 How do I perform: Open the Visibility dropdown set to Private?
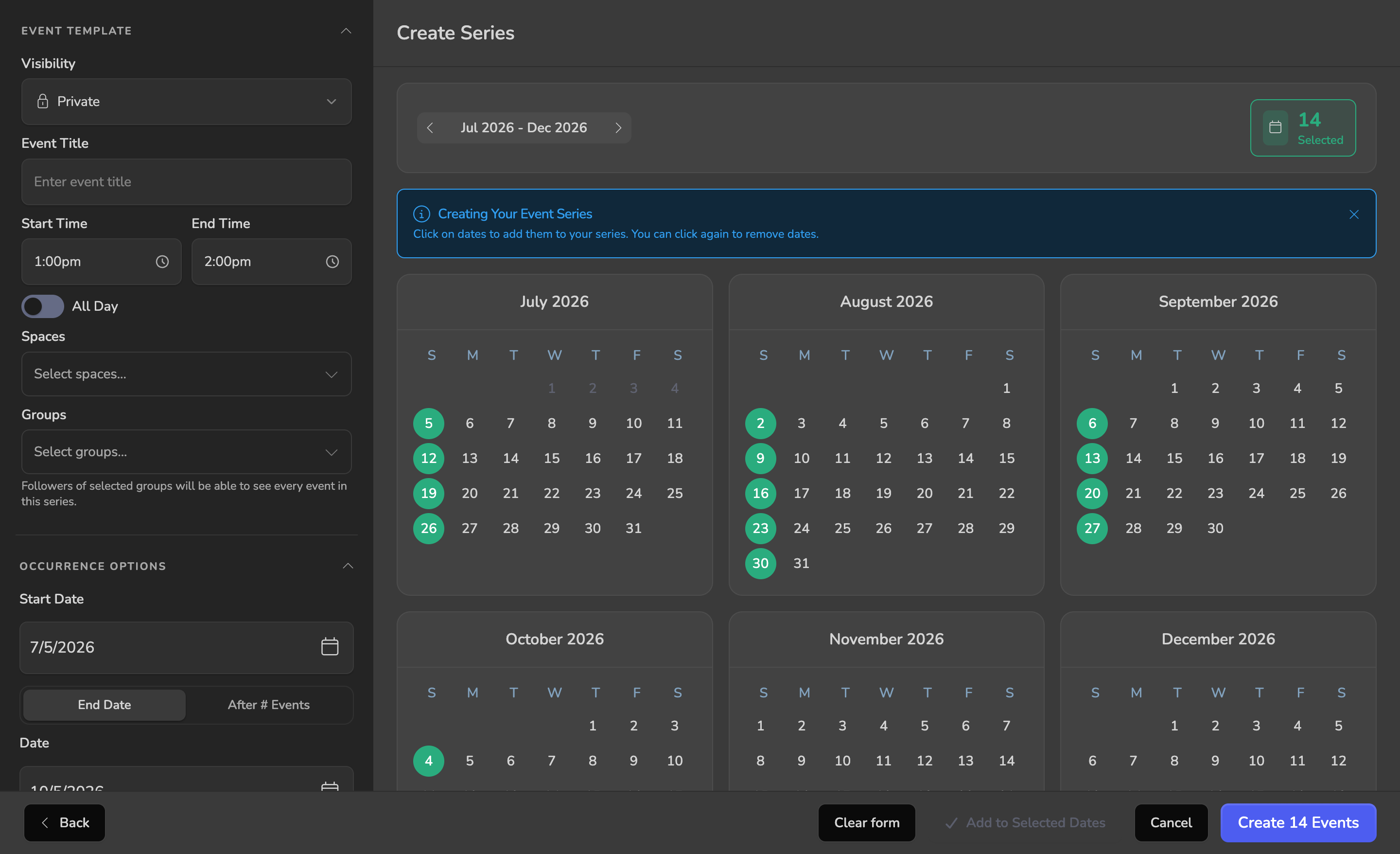[x=186, y=102]
